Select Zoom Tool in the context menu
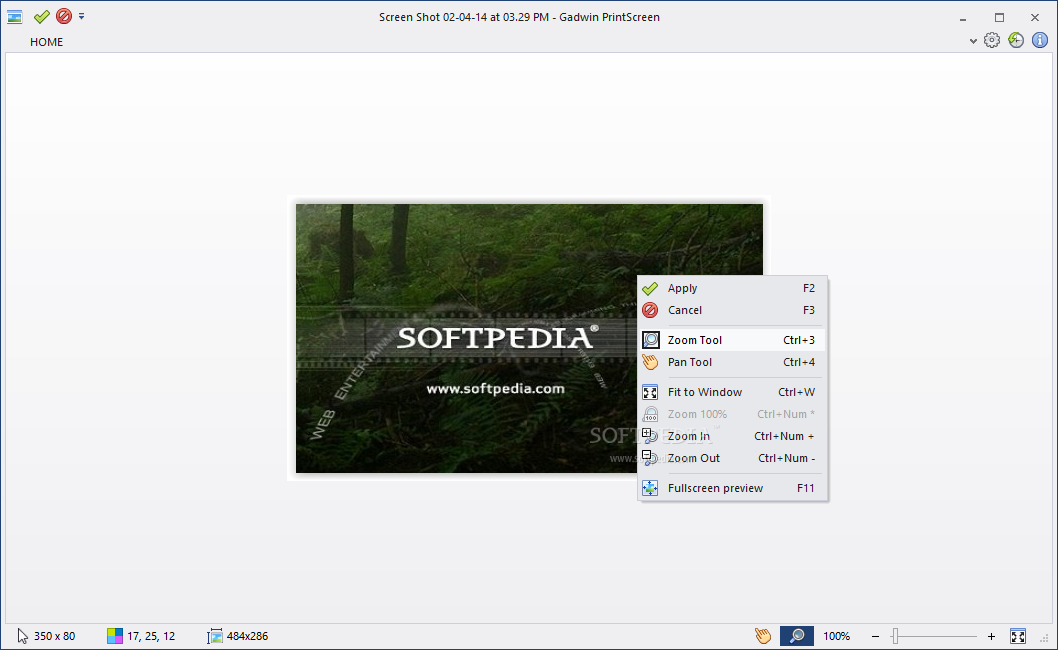The height and width of the screenshot is (650, 1058). (732, 340)
